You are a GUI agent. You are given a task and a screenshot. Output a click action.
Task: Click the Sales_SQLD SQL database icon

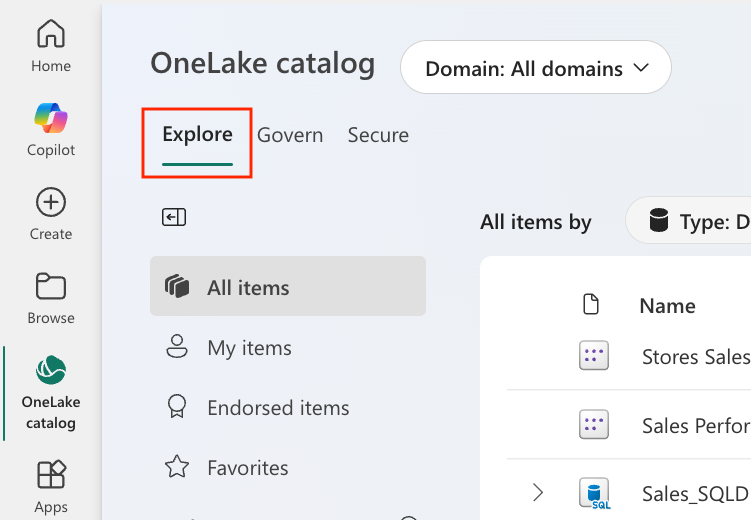(594, 493)
